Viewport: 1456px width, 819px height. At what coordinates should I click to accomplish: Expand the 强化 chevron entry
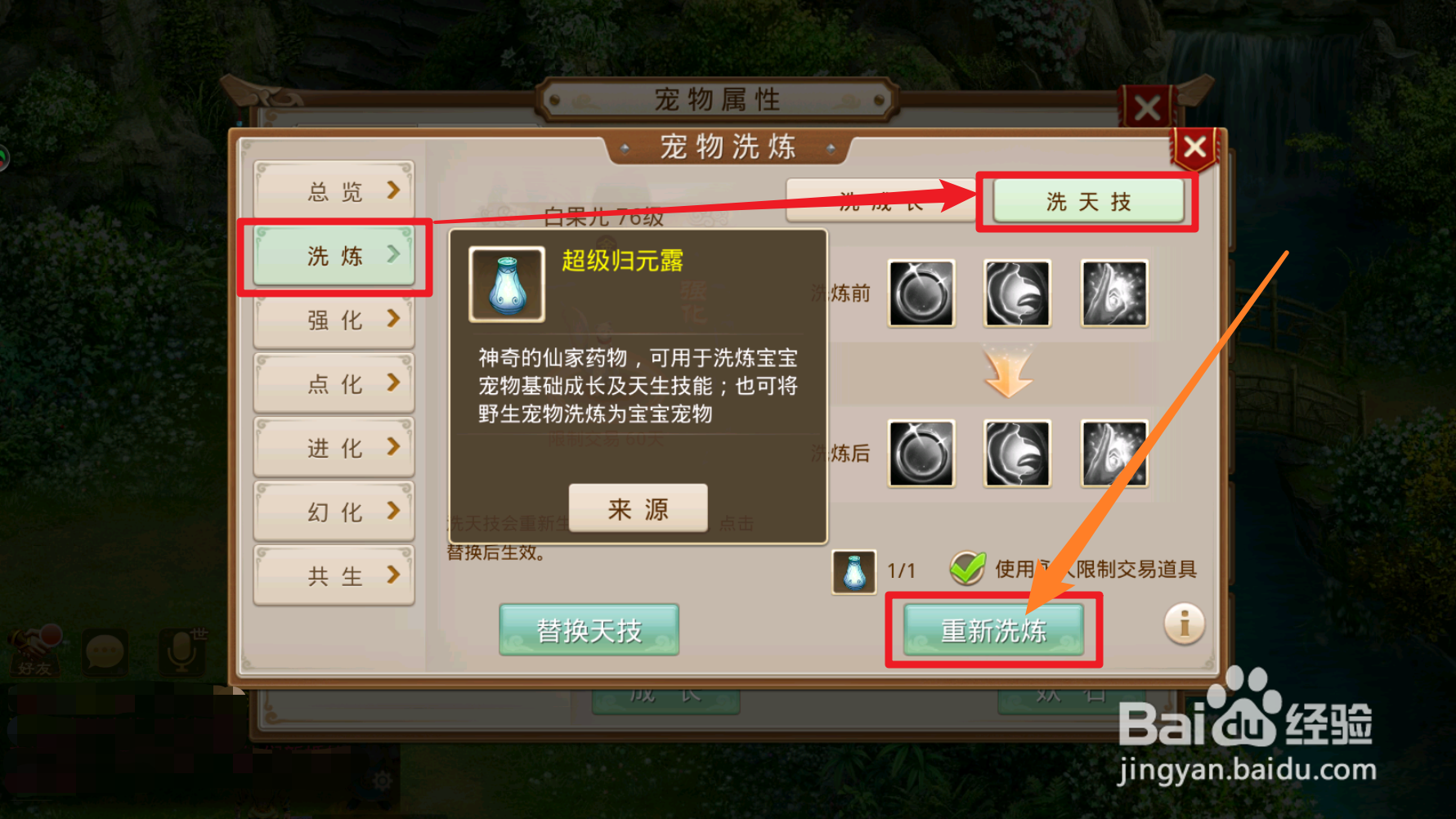coord(334,320)
